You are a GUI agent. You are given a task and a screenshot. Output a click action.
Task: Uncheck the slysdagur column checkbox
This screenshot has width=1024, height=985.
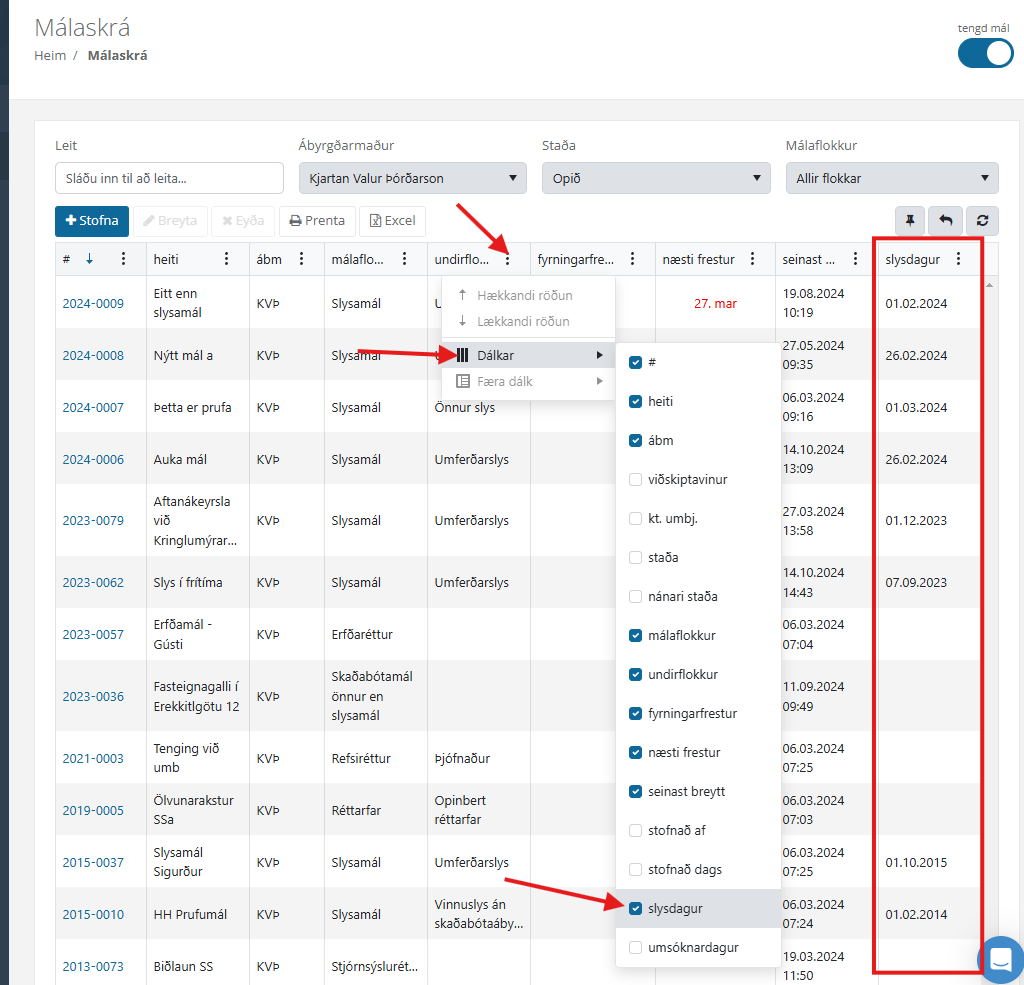[635, 909]
